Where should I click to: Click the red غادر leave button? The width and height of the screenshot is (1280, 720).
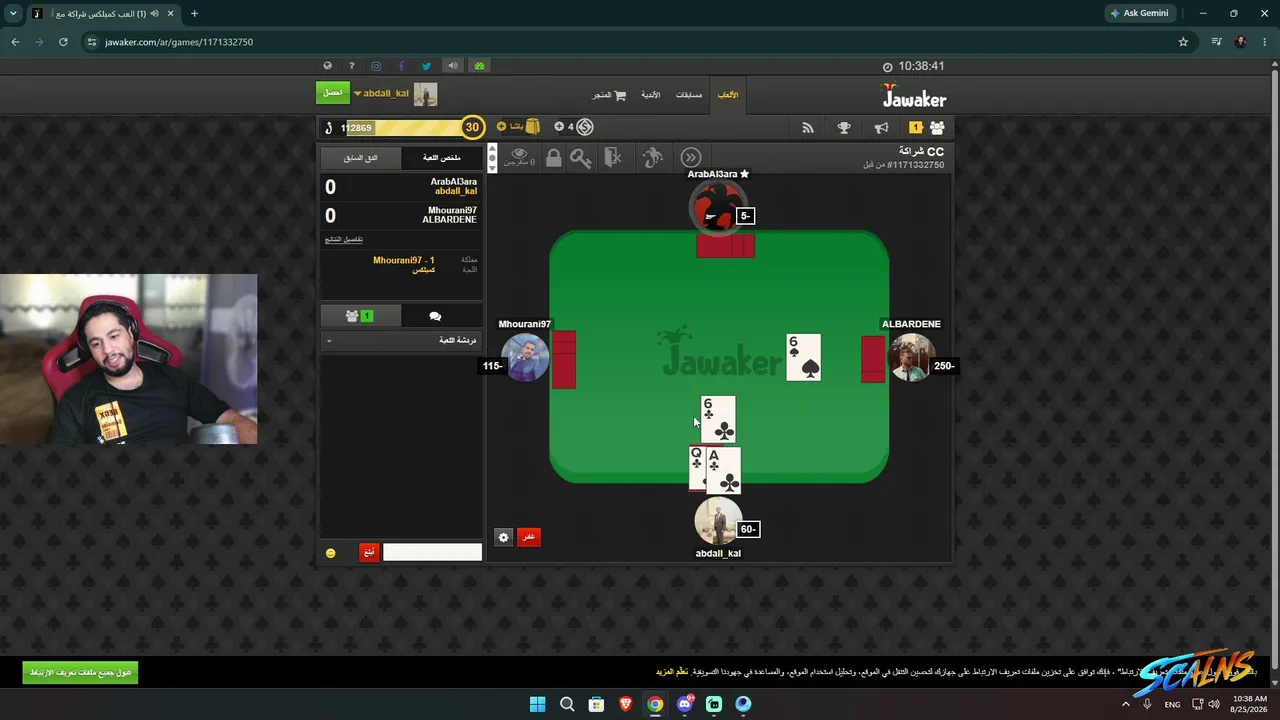click(x=529, y=537)
